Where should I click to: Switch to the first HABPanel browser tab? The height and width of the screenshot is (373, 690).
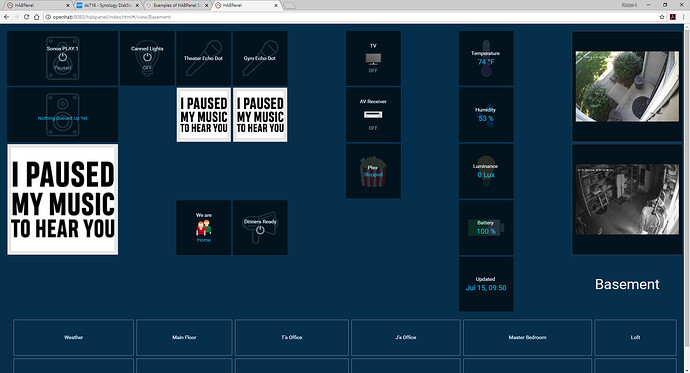[36, 5]
